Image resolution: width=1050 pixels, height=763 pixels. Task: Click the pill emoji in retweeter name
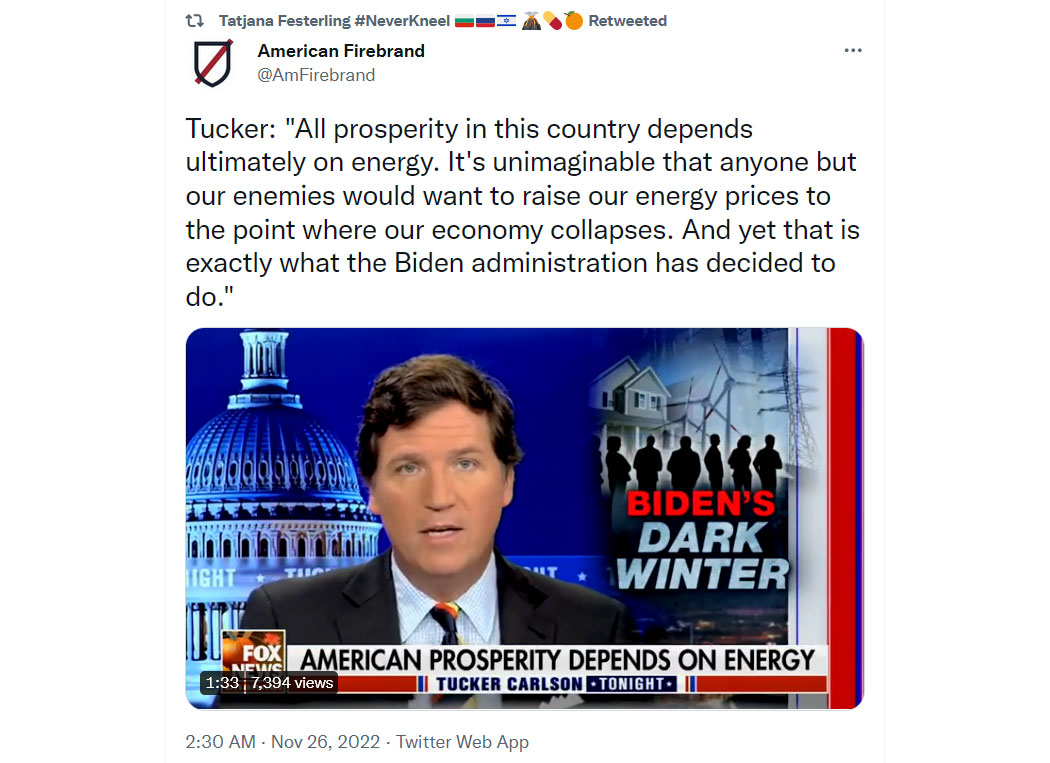pyautogui.click(x=552, y=21)
